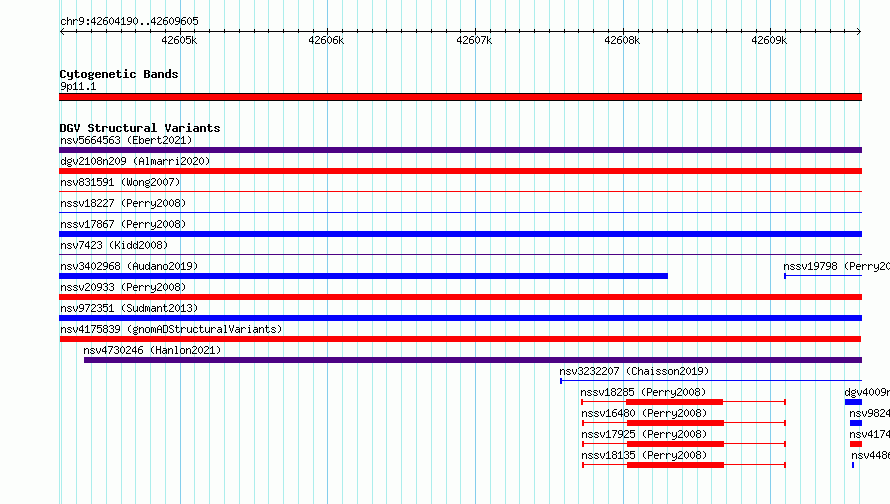890x504 pixels.
Task: Click the dgv4009 label at right edge
Action: [867, 392]
